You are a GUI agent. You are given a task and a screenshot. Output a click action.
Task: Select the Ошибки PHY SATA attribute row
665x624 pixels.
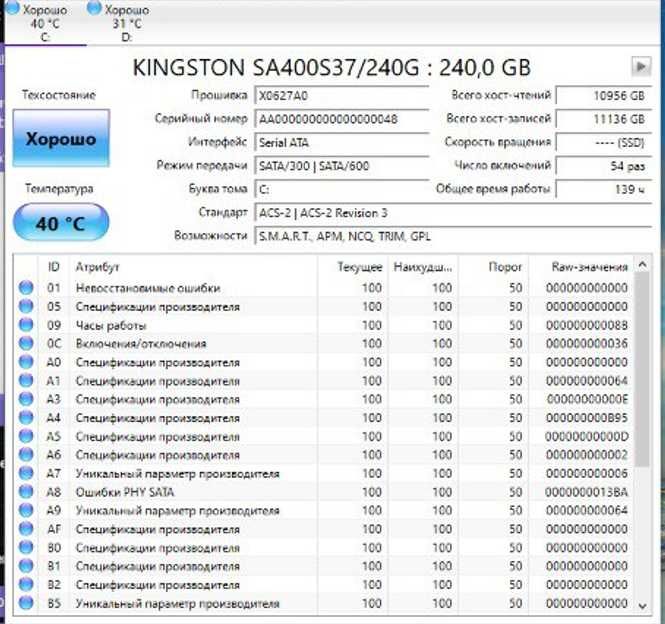[x=324, y=492]
